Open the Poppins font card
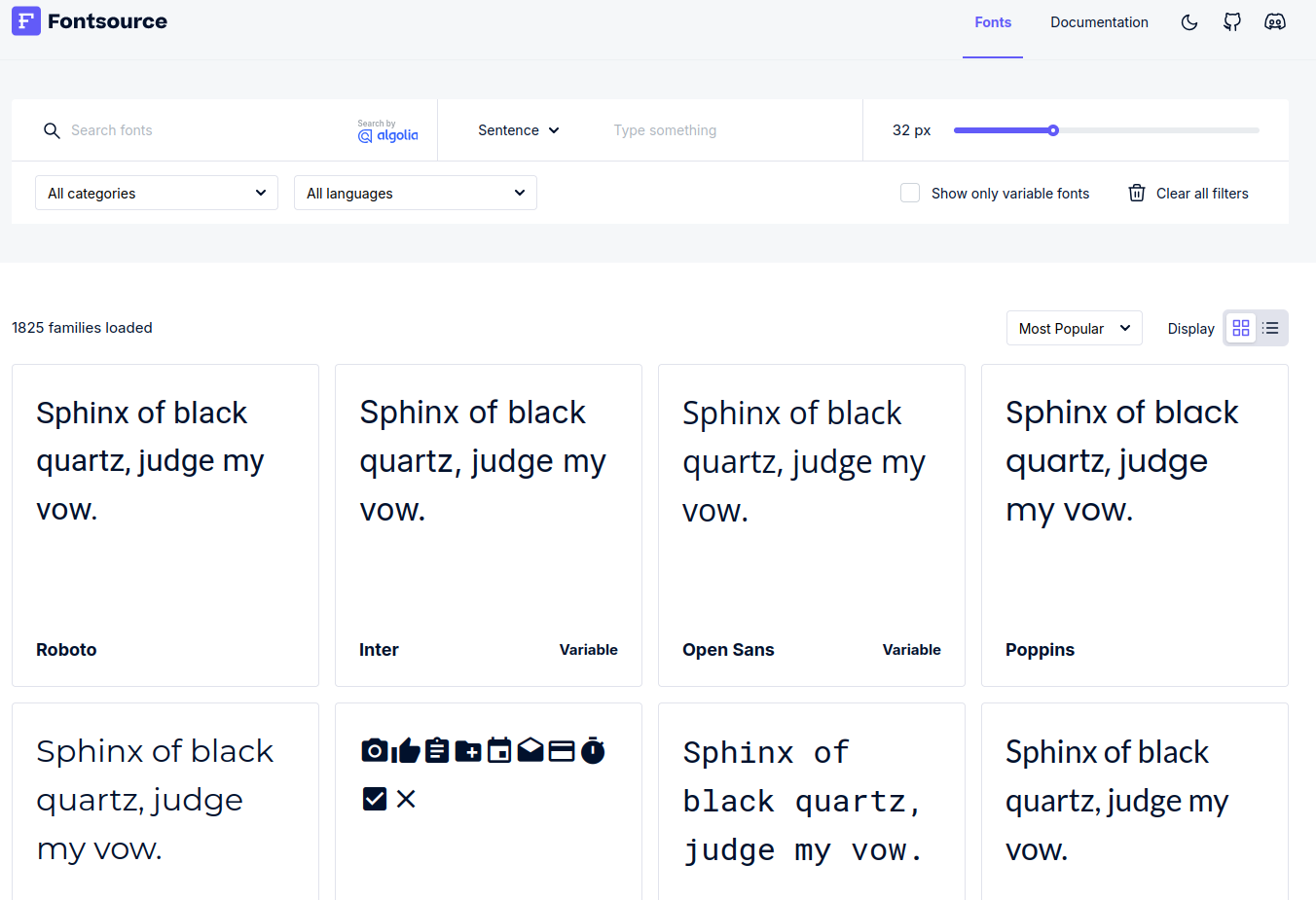This screenshot has width=1316, height=900. point(1135,525)
